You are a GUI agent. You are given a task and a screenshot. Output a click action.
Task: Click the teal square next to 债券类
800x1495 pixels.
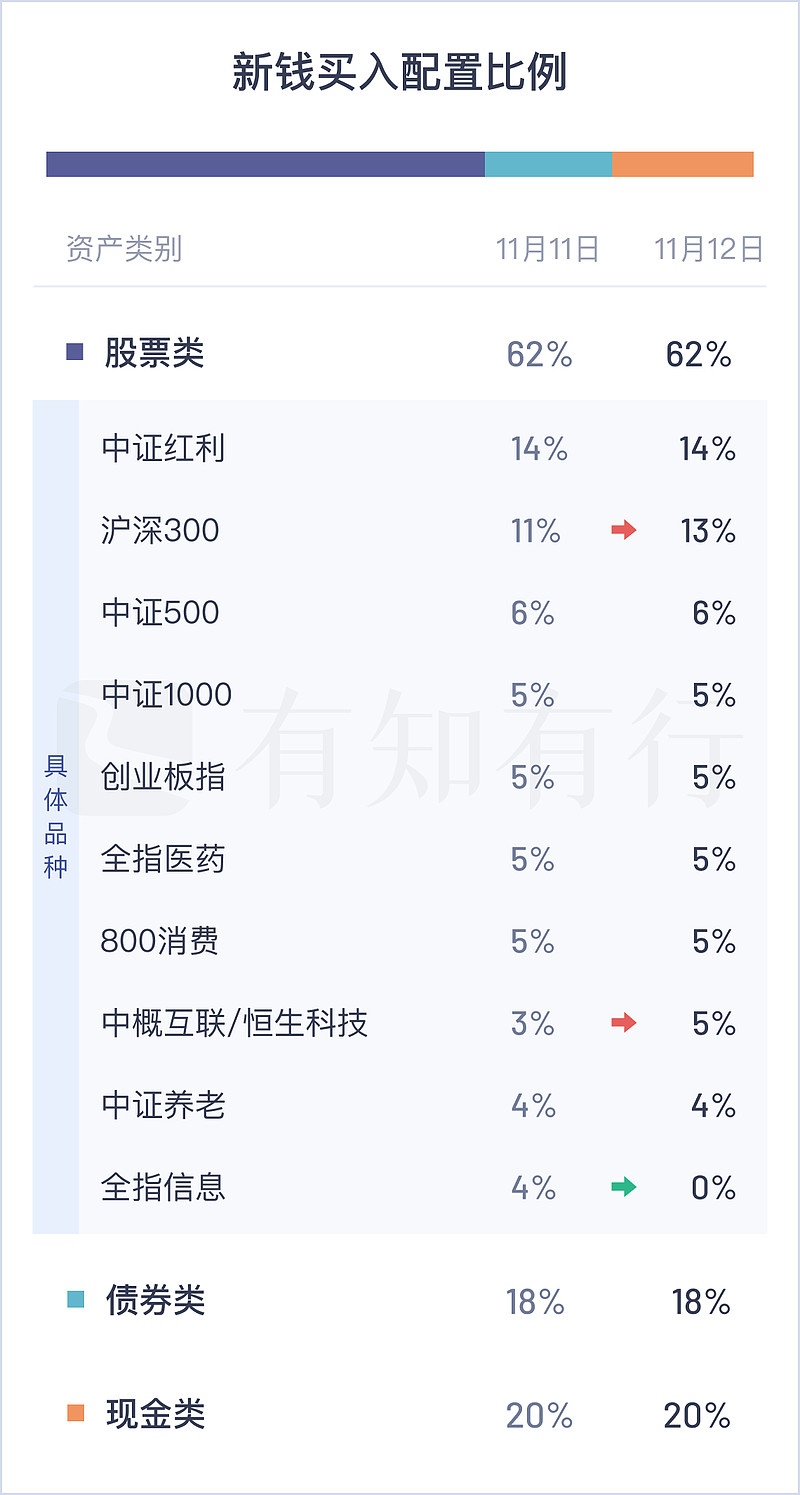coord(75,1300)
